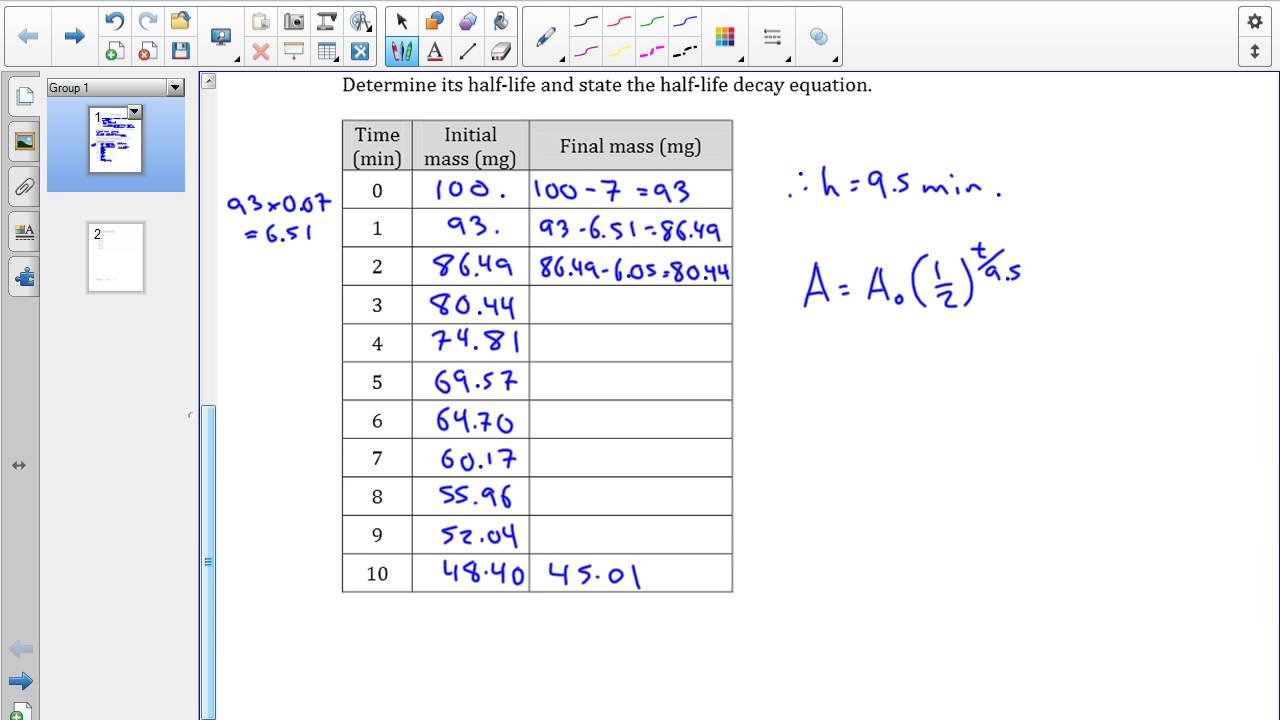Select the Shapes tool
Viewport: 1280px width, 720px height.
(x=435, y=21)
